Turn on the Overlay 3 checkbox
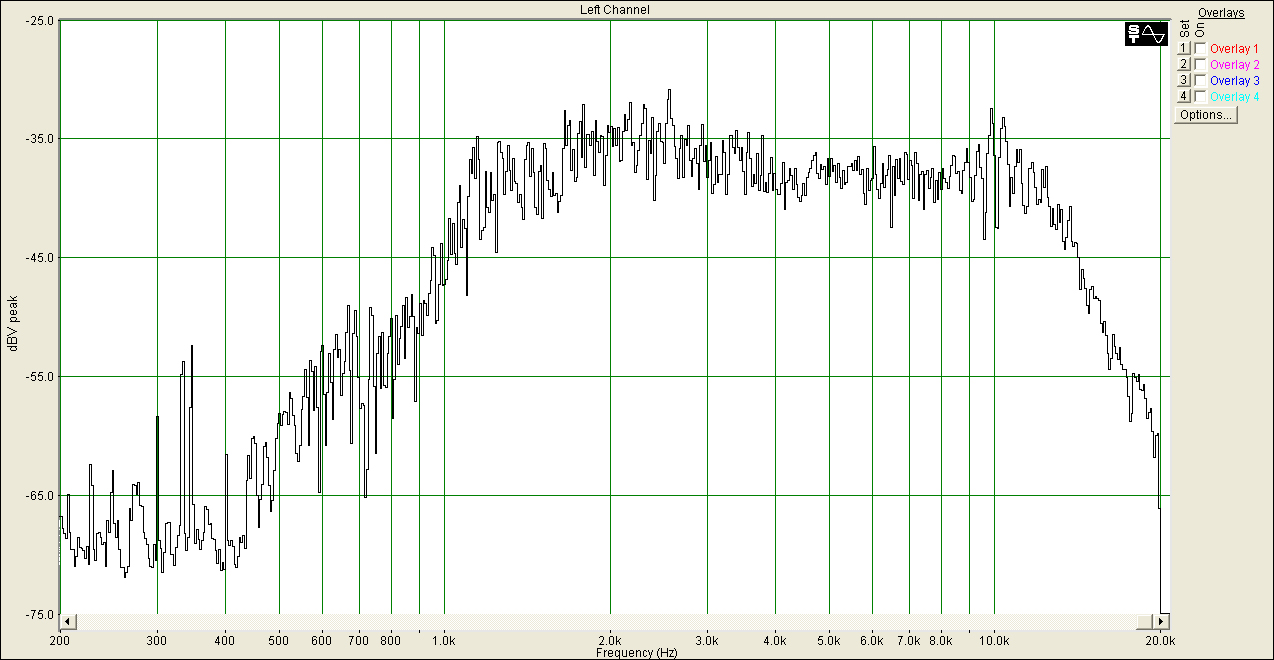The height and width of the screenshot is (660, 1274). (1200, 80)
